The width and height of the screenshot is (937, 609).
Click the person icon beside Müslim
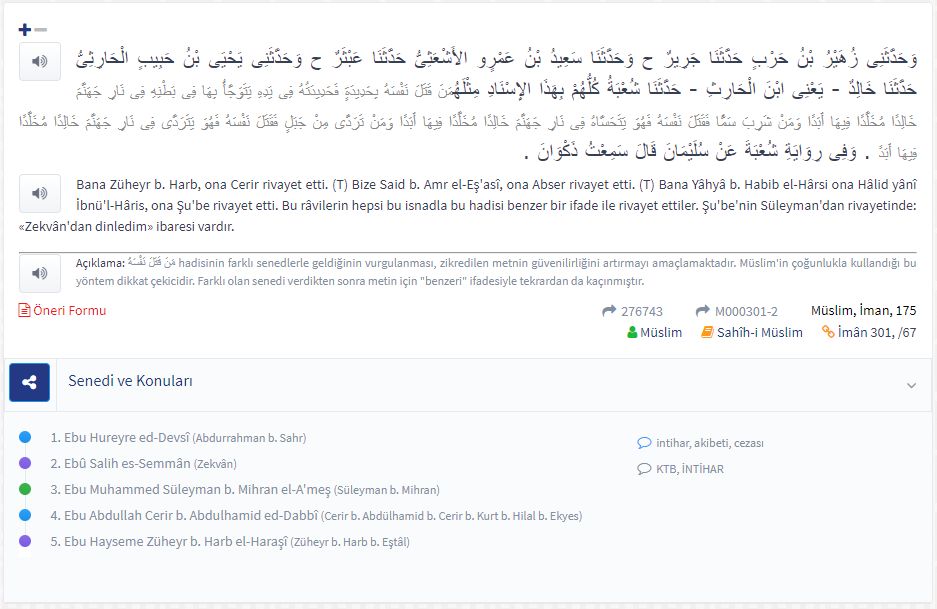click(632, 332)
